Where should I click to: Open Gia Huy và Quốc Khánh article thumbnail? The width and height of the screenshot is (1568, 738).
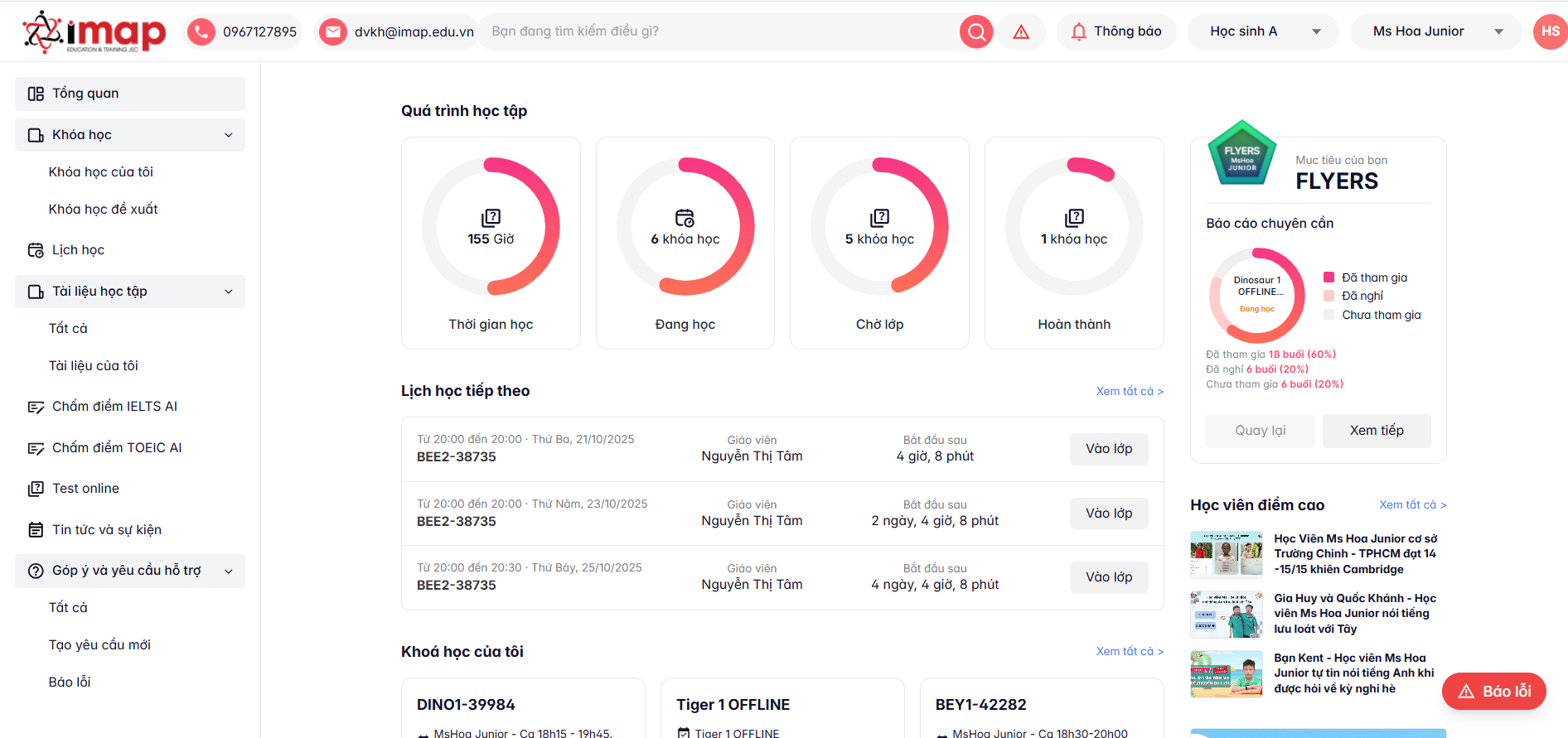[x=1227, y=614]
